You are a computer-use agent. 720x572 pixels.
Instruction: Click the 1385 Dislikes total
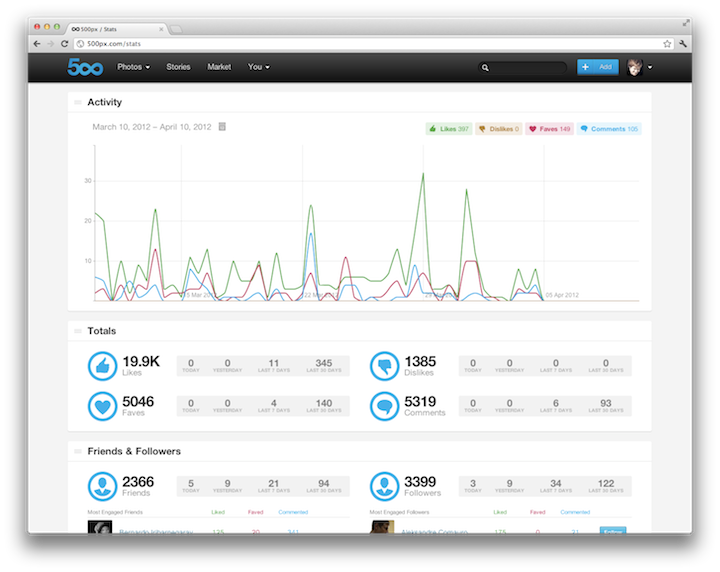(x=420, y=362)
